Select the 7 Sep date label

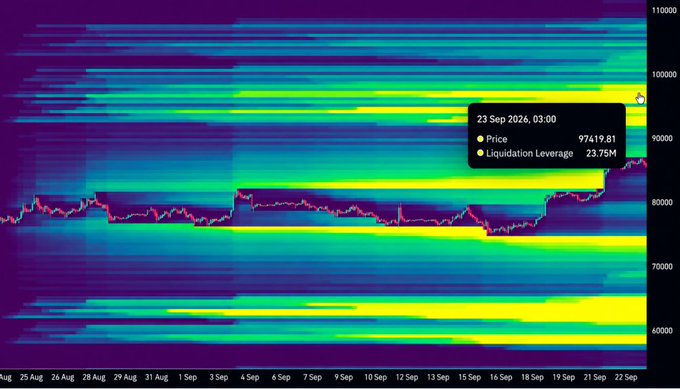pos(312,377)
